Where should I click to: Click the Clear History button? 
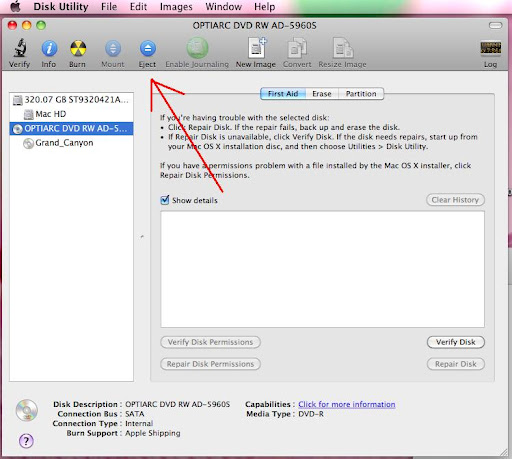point(455,200)
